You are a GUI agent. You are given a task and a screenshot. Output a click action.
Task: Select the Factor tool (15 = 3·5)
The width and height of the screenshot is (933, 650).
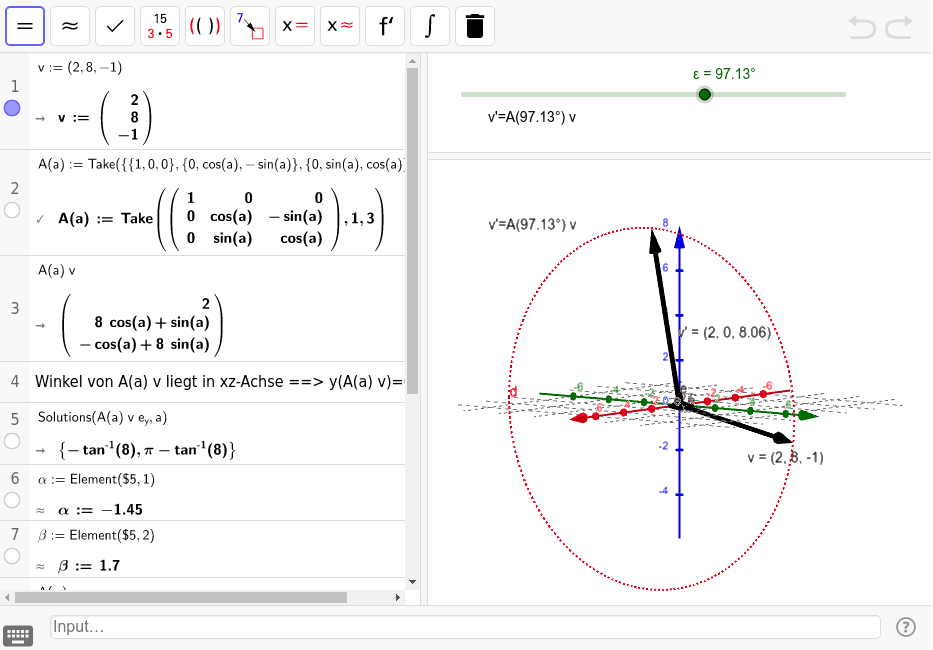(x=160, y=26)
